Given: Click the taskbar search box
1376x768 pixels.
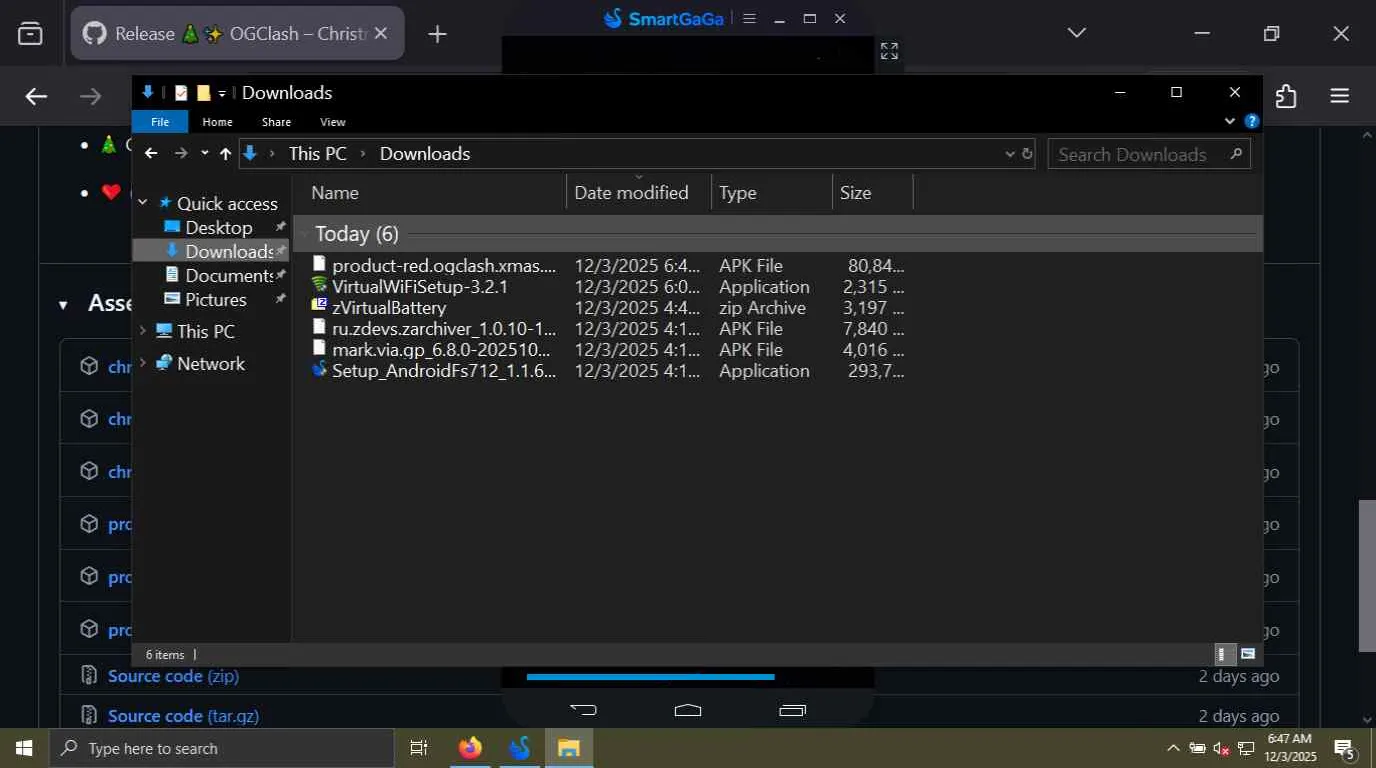Looking at the screenshot, I should point(221,748).
